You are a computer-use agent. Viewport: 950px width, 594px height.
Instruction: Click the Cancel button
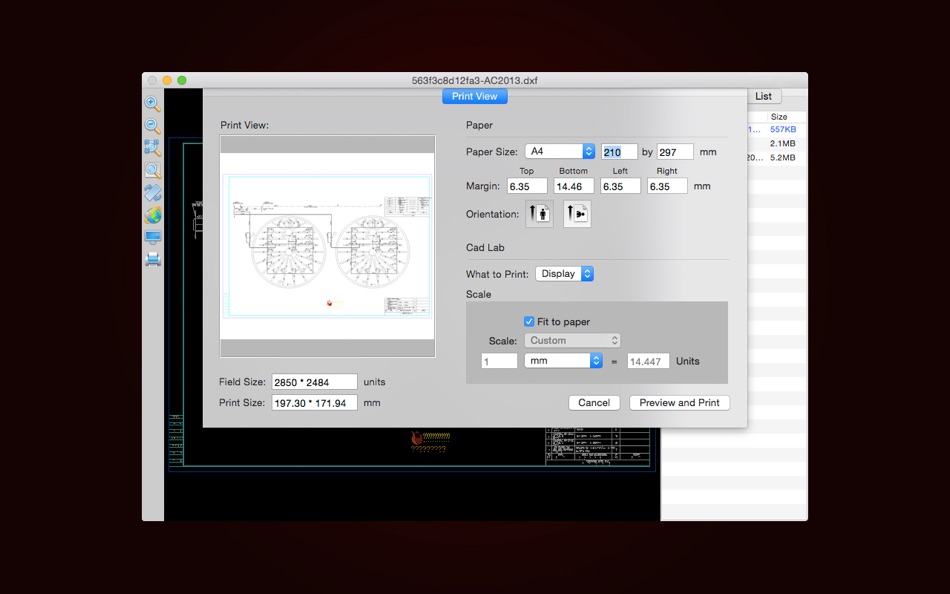click(x=594, y=403)
